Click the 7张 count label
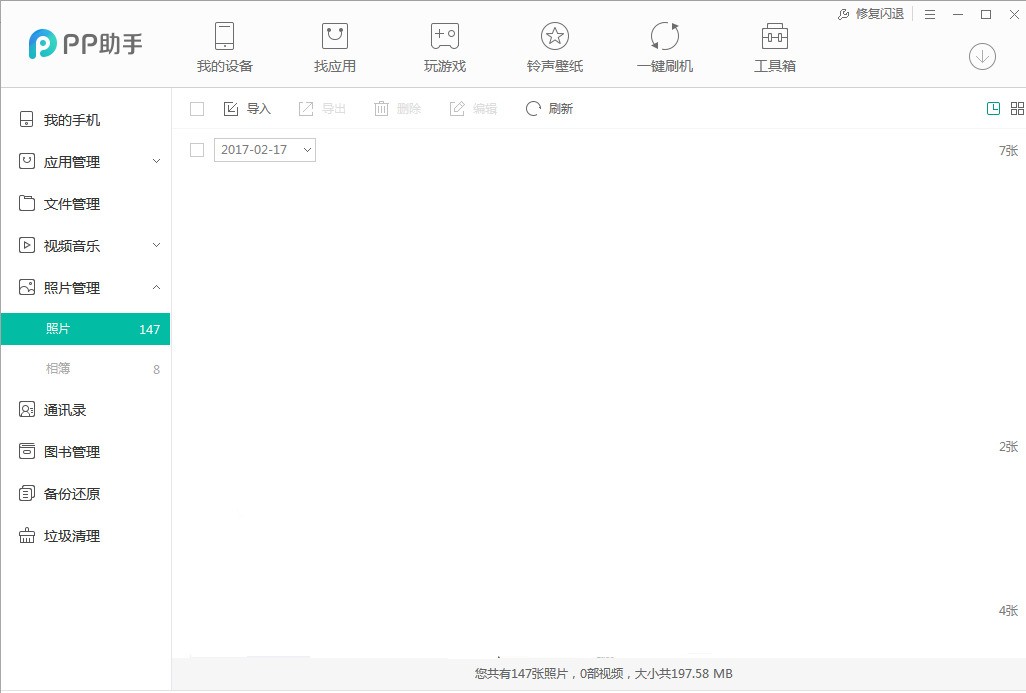This screenshot has width=1026, height=693. (1008, 151)
